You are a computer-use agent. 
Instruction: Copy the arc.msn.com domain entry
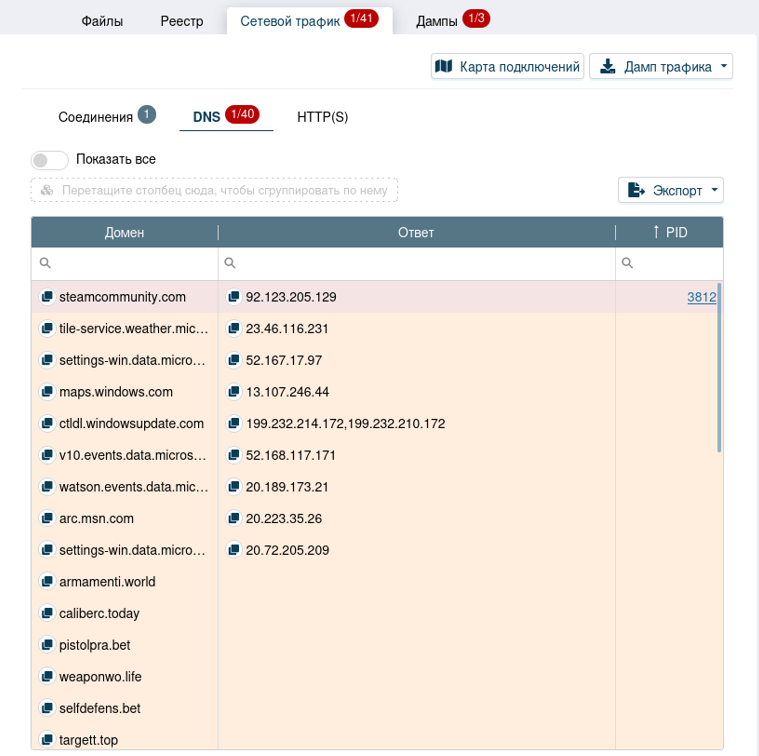point(46,519)
